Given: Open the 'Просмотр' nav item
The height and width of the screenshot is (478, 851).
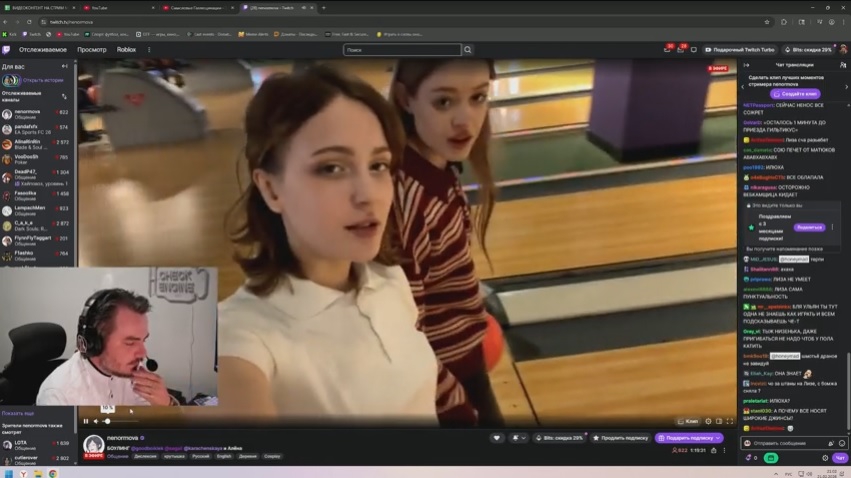Looking at the screenshot, I should (92, 50).
